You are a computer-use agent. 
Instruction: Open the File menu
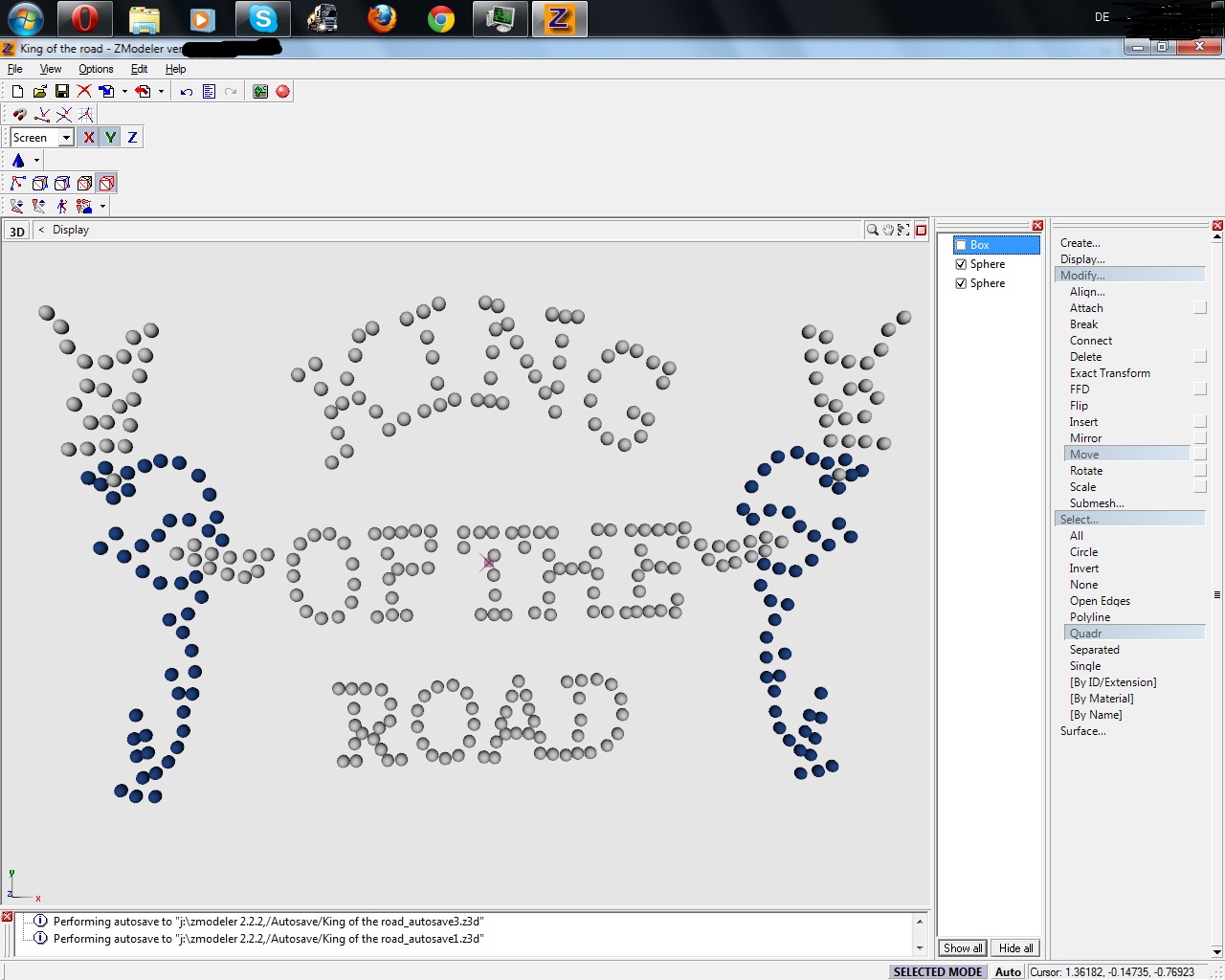point(14,69)
